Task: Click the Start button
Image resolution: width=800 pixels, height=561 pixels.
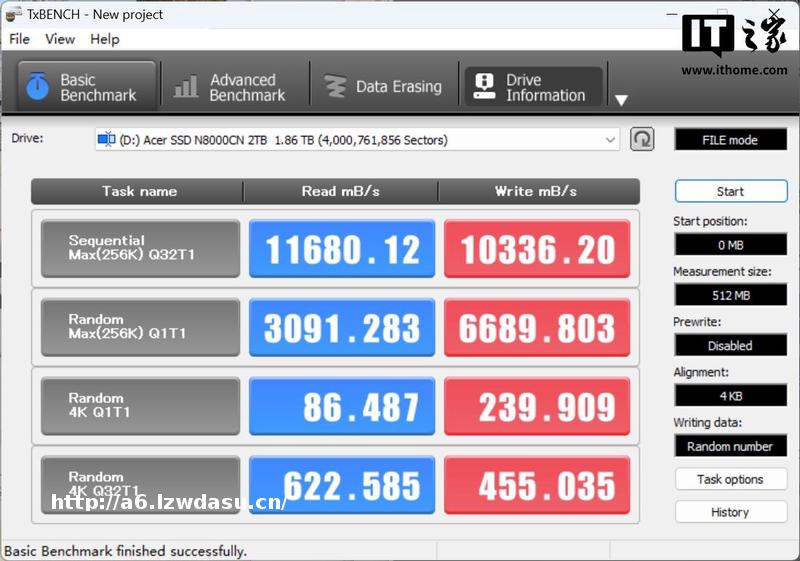Action: click(x=731, y=192)
